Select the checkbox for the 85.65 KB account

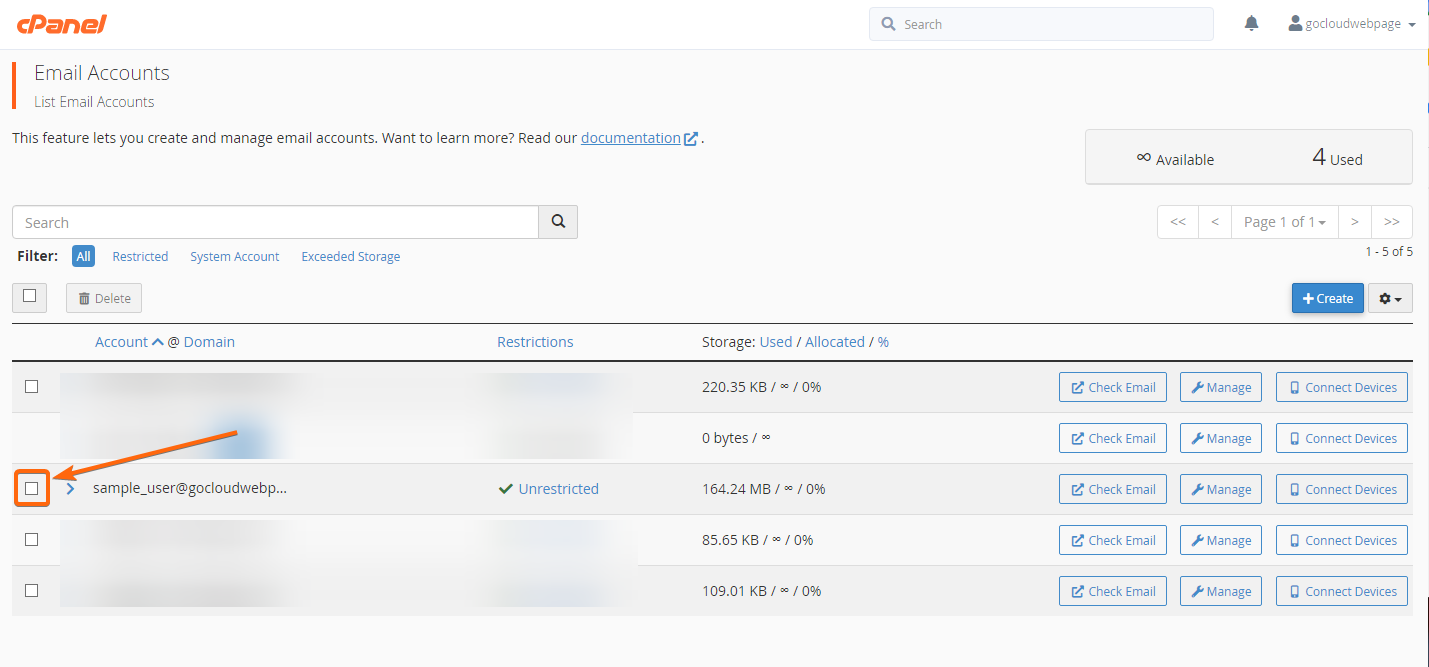(31, 539)
